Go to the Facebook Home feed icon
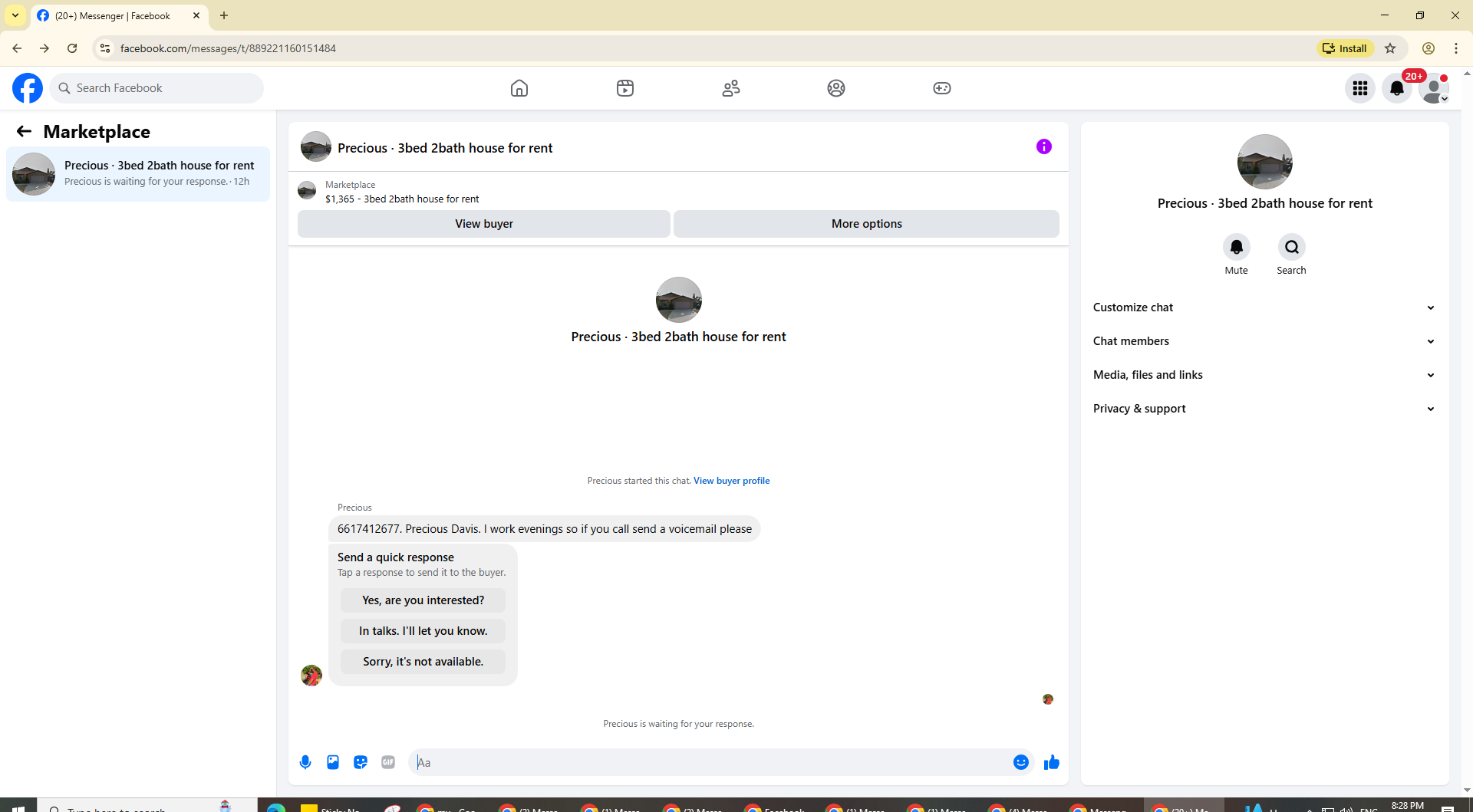The height and width of the screenshot is (812, 1473). [519, 88]
